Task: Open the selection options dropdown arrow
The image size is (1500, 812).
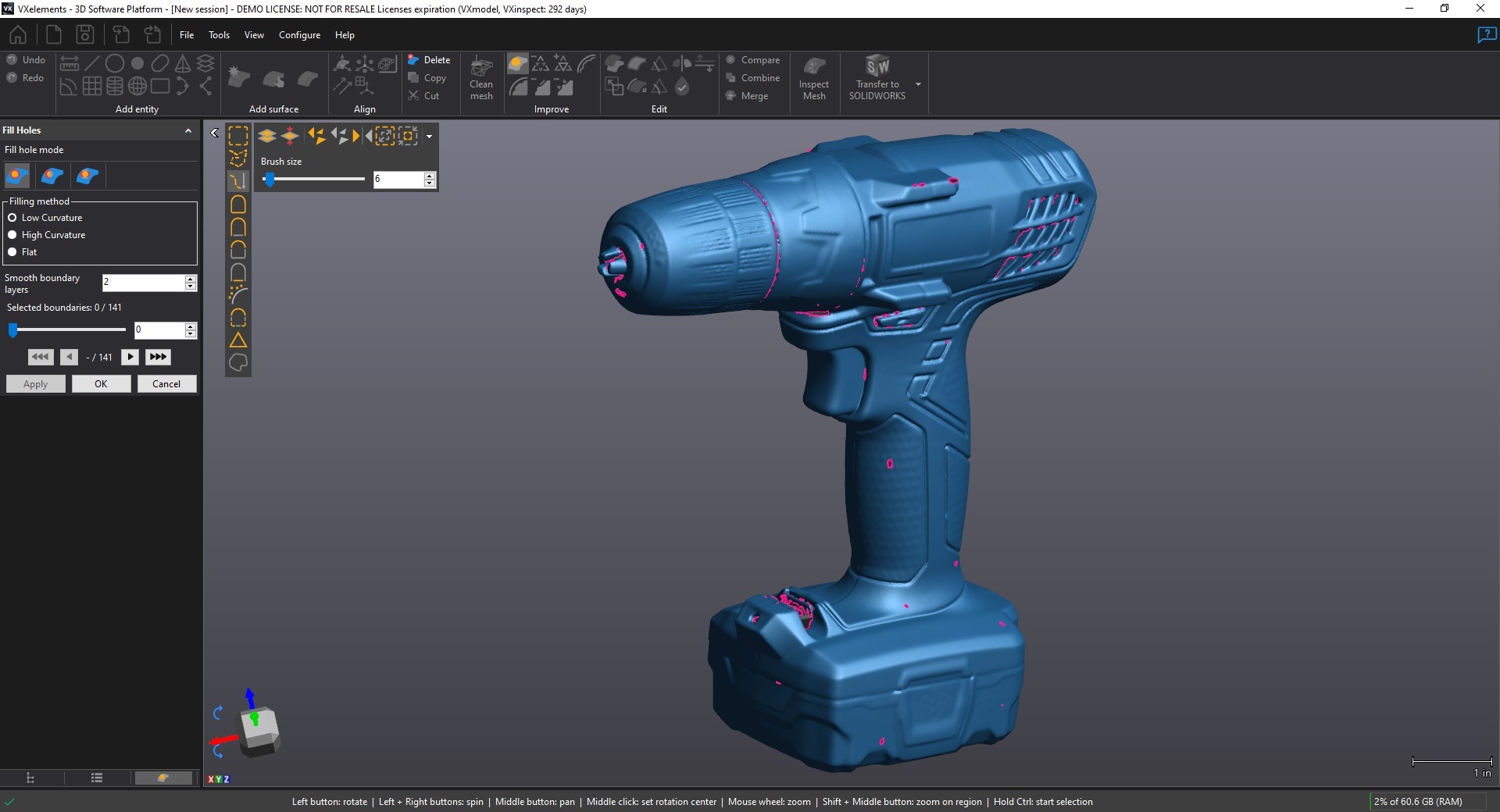Action: click(x=428, y=137)
